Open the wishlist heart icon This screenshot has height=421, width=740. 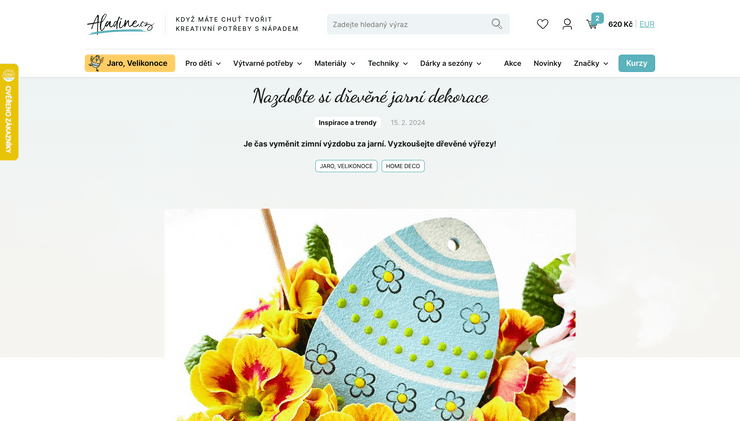(543, 24)
